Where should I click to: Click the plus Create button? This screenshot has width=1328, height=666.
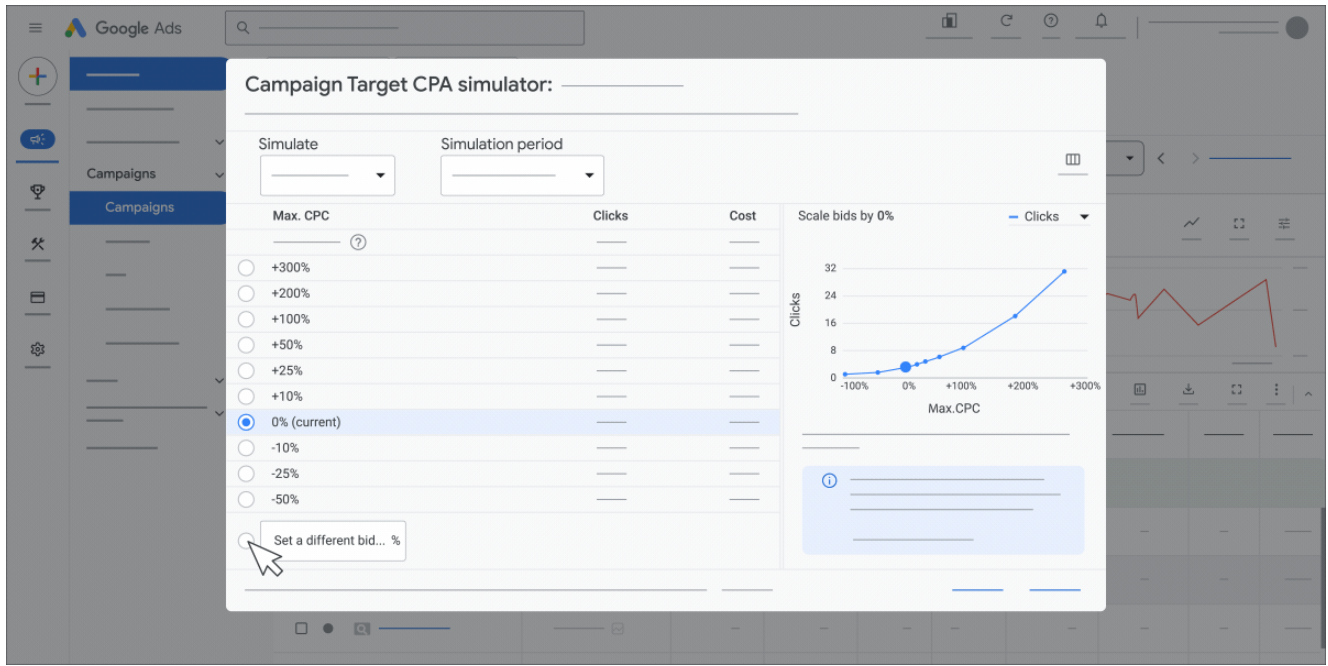pyautogui.click(x=37, y=76)
